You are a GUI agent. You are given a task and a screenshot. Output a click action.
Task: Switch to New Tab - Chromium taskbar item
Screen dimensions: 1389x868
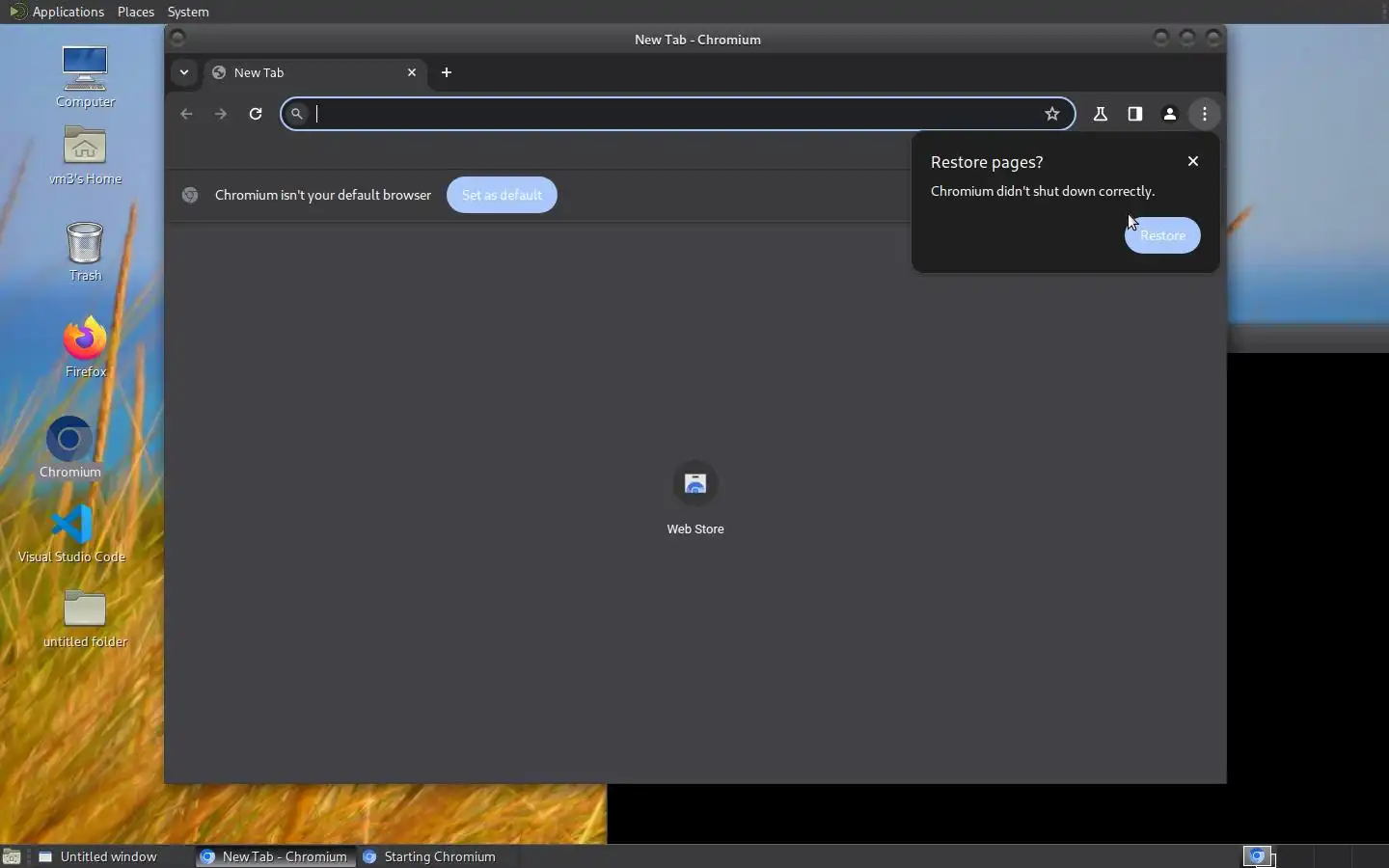coord(274,856)
